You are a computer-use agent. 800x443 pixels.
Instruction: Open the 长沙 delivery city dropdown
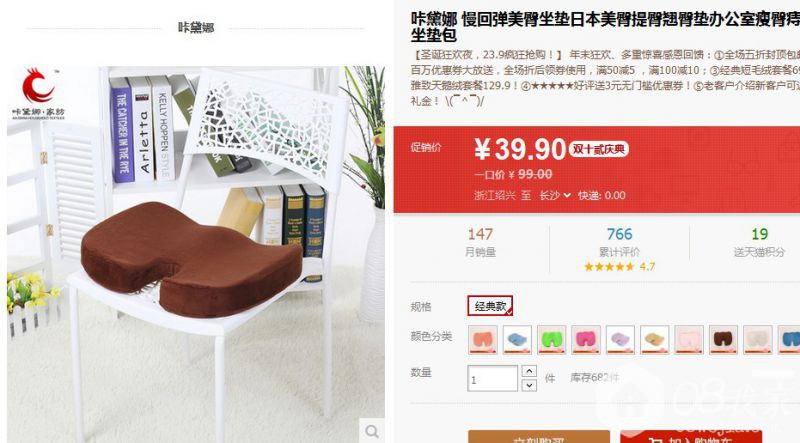coord(555,195)
